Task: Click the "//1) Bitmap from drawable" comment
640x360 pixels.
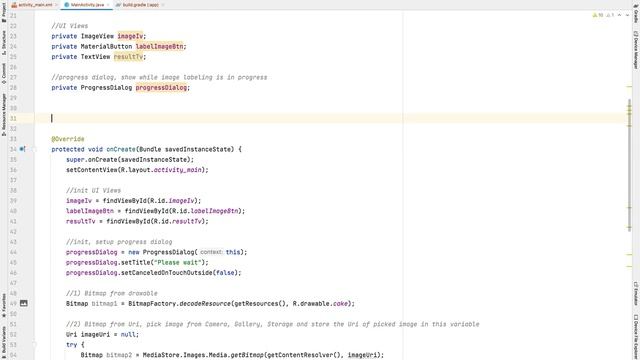Action: pyautogui.click(x=112, y=293)
